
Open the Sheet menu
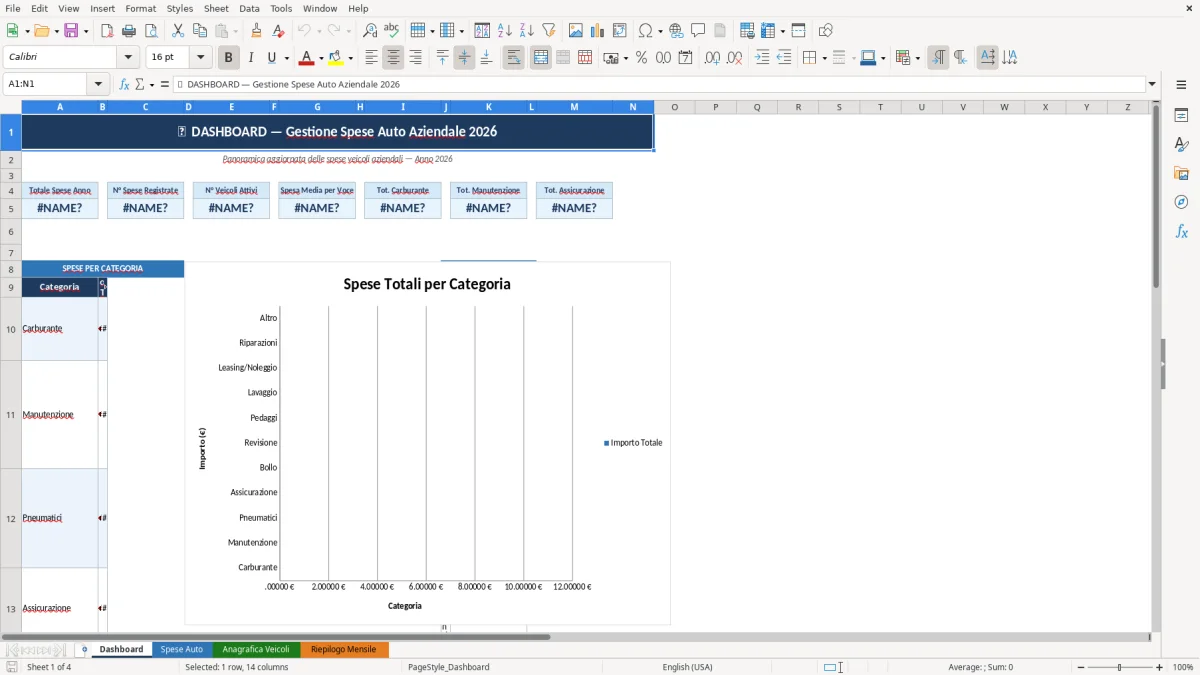pyautogui.click(x=216, y=8)
